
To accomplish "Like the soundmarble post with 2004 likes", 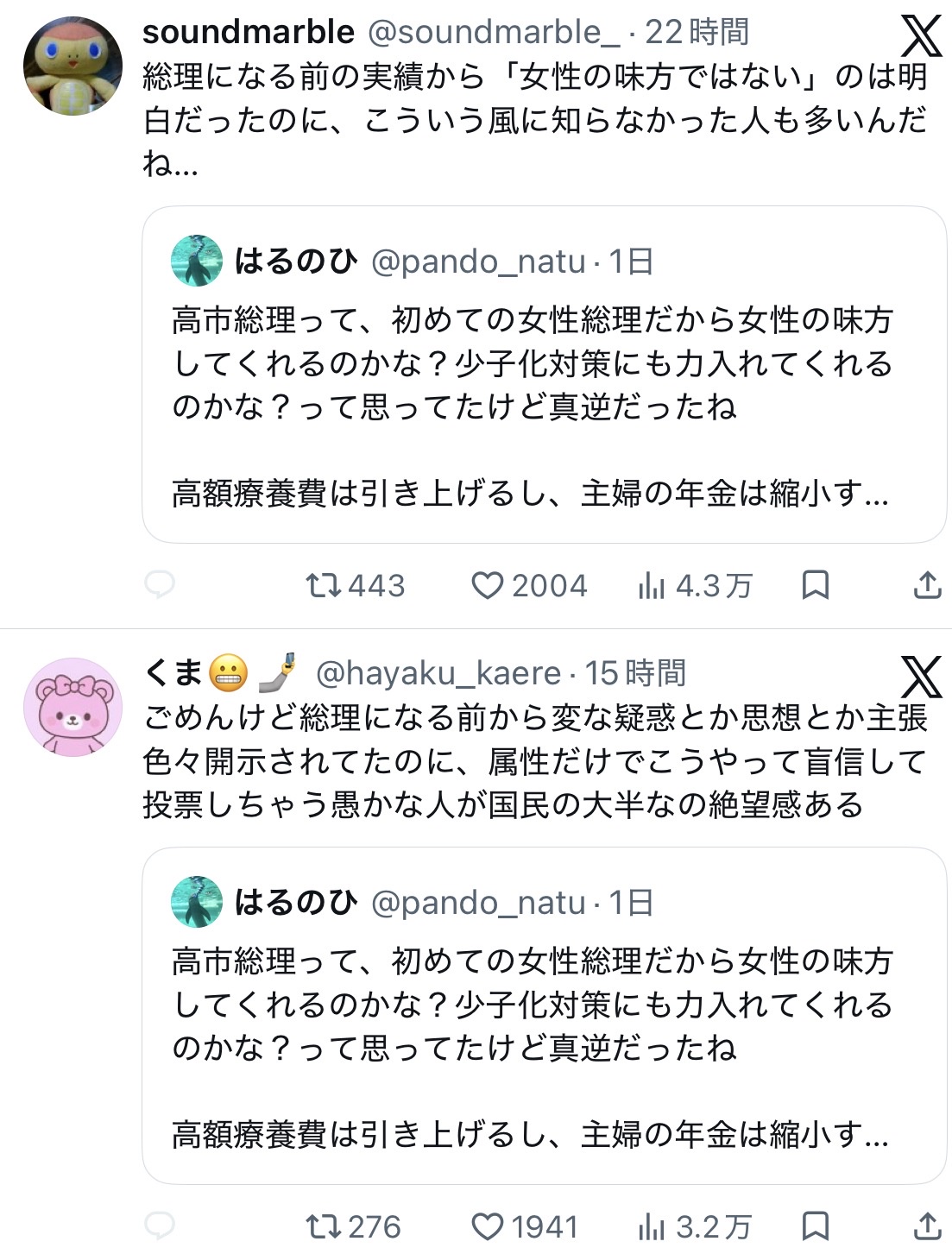I will (487, 586).
